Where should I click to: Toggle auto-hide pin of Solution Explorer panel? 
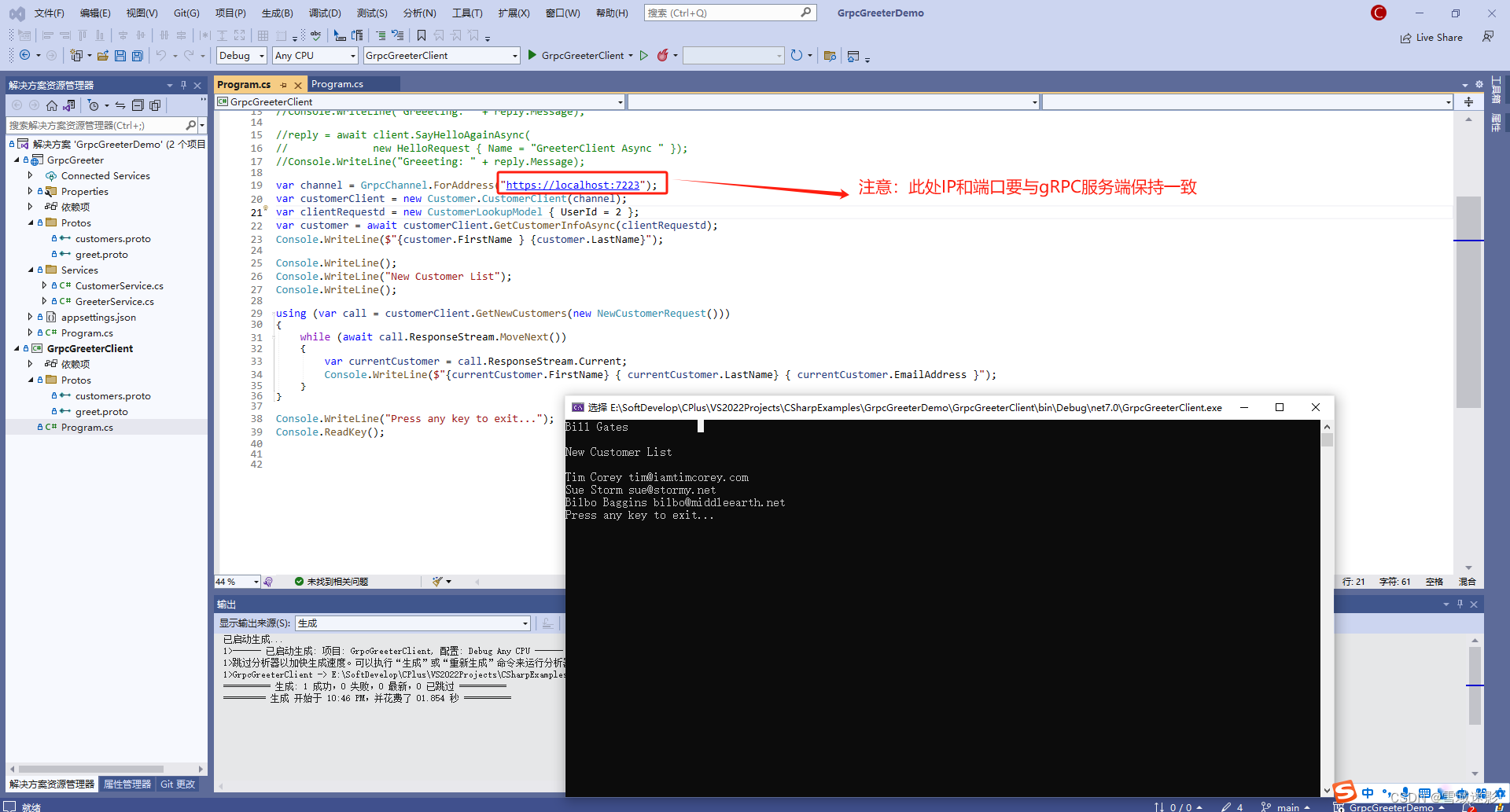point(183,85)
